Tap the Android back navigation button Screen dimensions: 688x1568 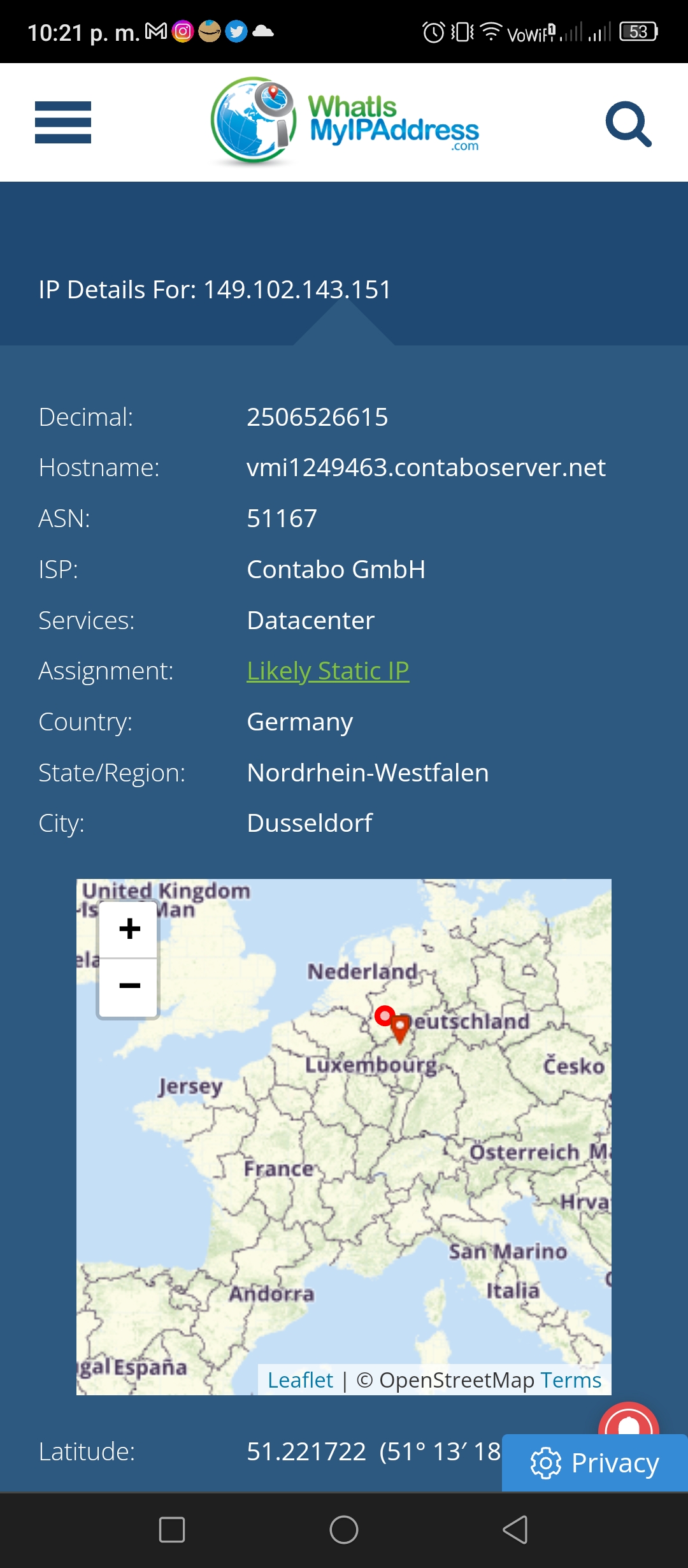tap(515, 1529)
